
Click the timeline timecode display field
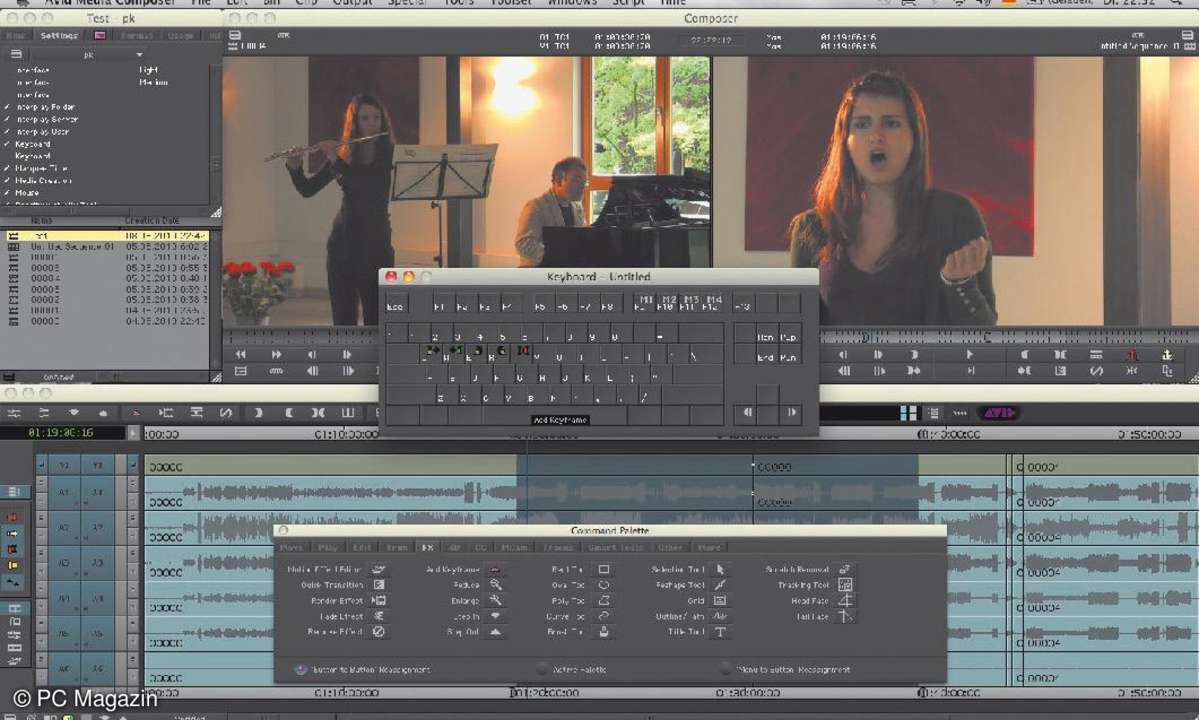pos(61,433)
